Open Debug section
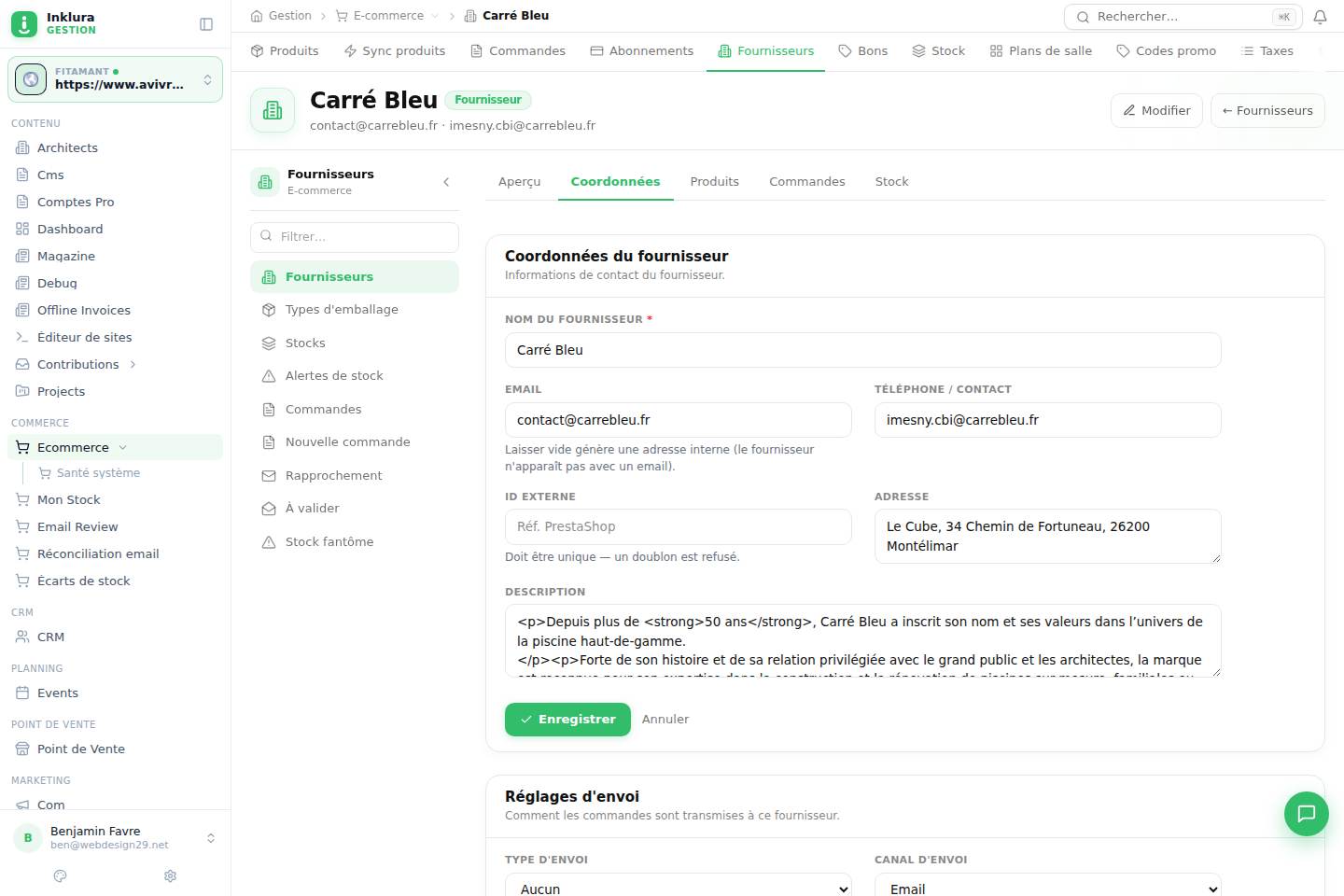1344x896 pixels. (x=115, y=283)
